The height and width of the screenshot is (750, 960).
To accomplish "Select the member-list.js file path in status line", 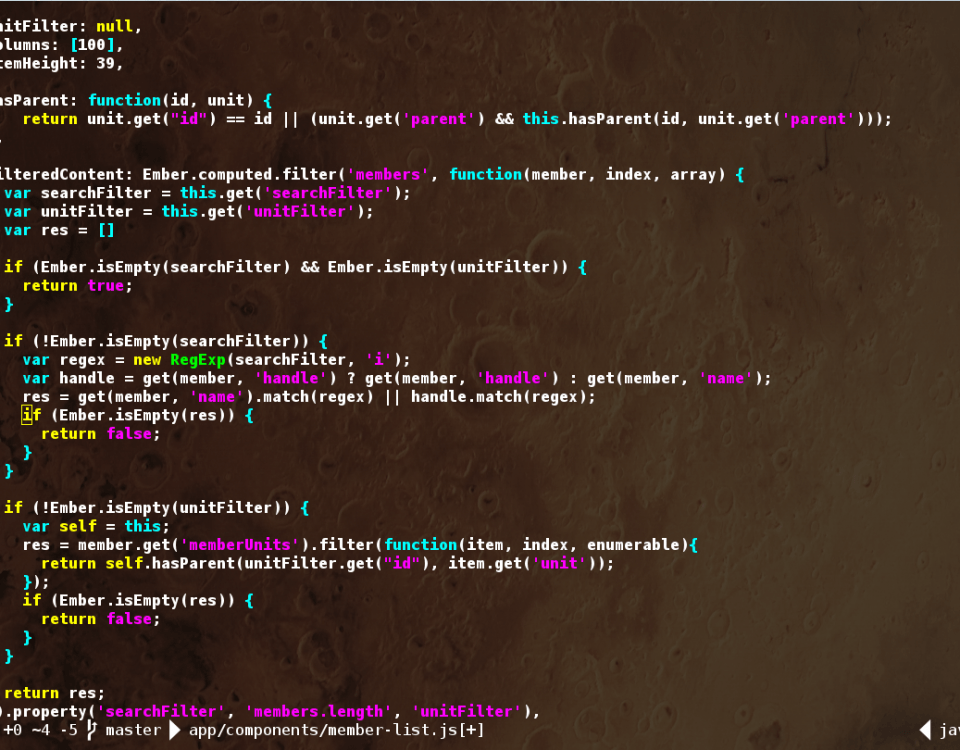I will point(322,730).
